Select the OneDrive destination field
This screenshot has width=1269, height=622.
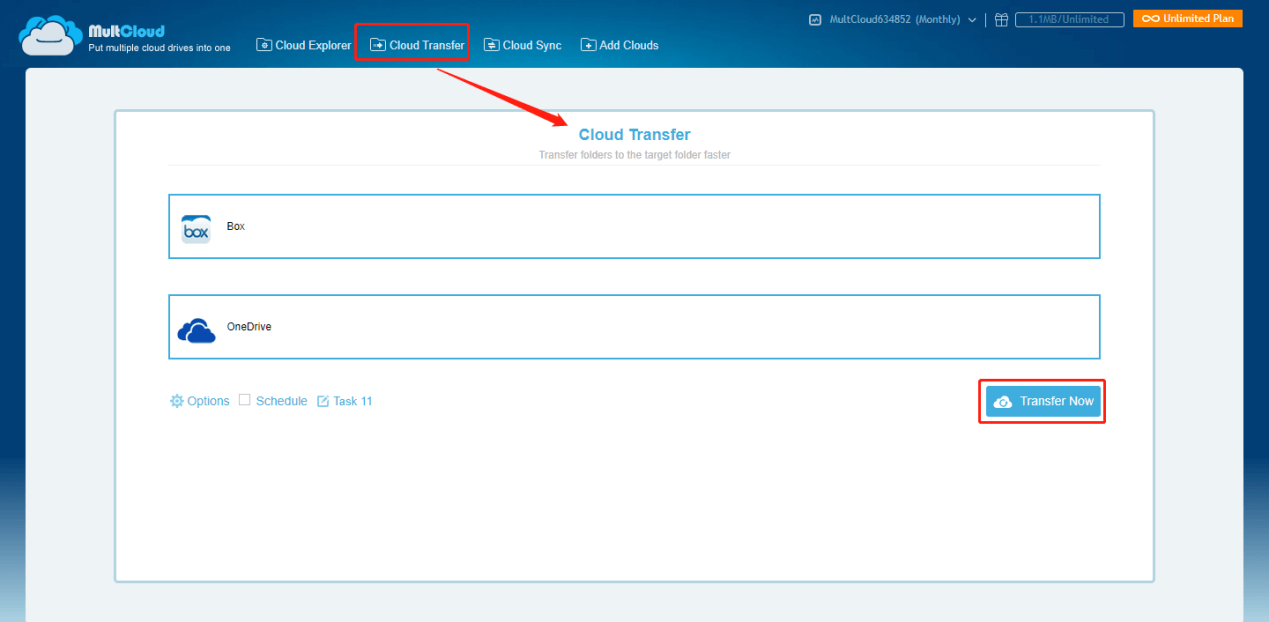click(634, 326)
